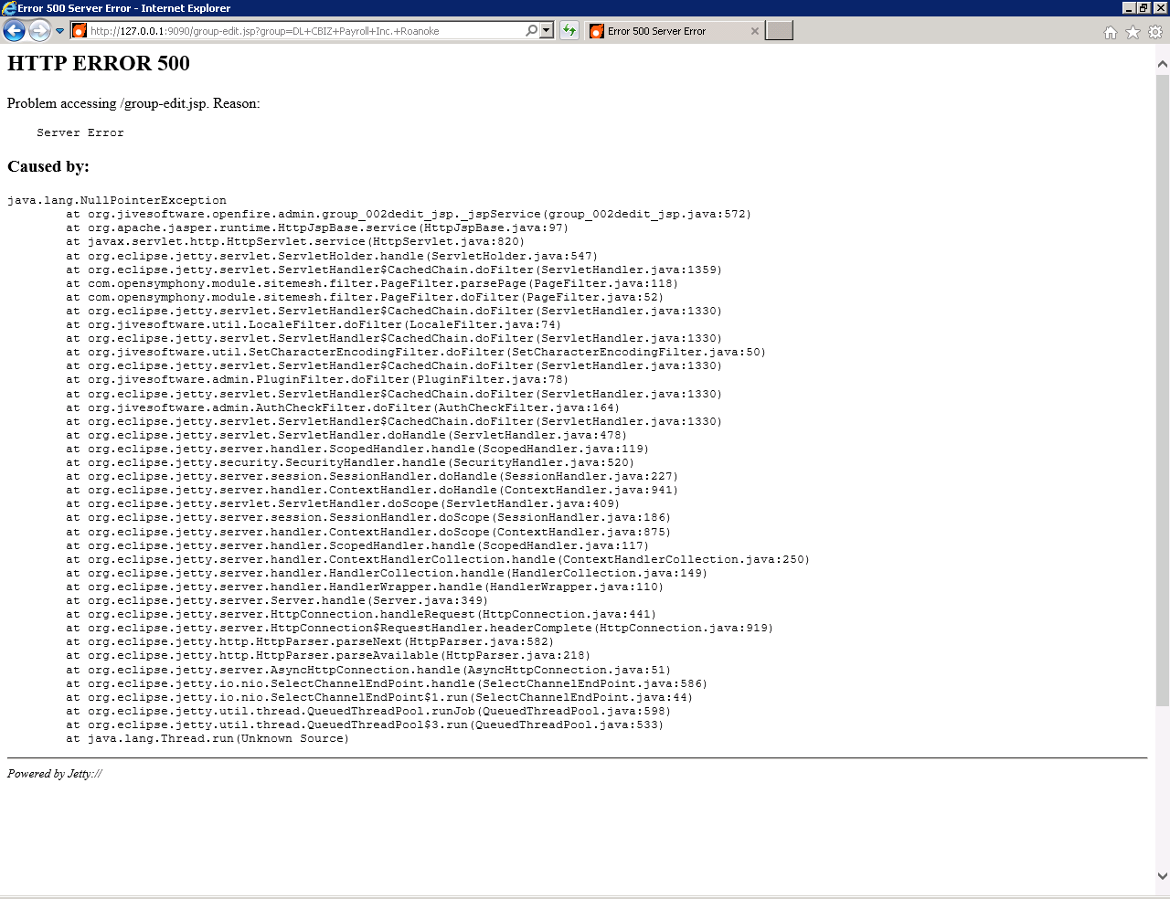Click the ContextHandlerCollection.handle stack line
This screenshot has width=1170, height=899.
pyautogui.click(x=437, y=559)
